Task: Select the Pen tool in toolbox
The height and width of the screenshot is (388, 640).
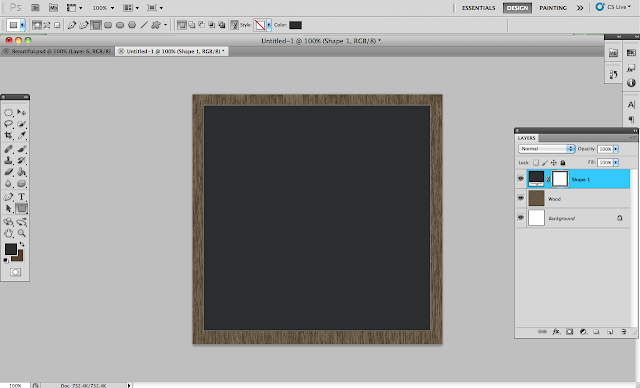Action: [x=9, y=197]
